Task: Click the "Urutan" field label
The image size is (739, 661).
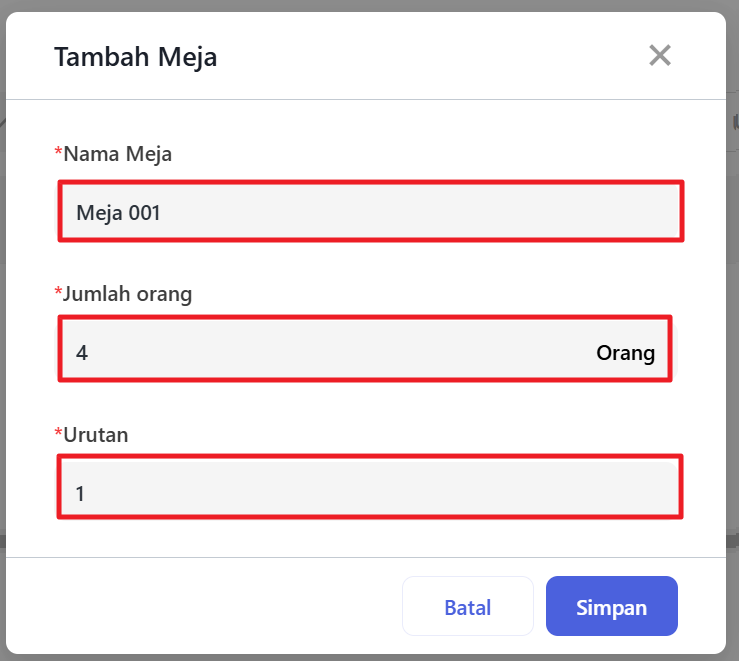Action: click(95, 434)
